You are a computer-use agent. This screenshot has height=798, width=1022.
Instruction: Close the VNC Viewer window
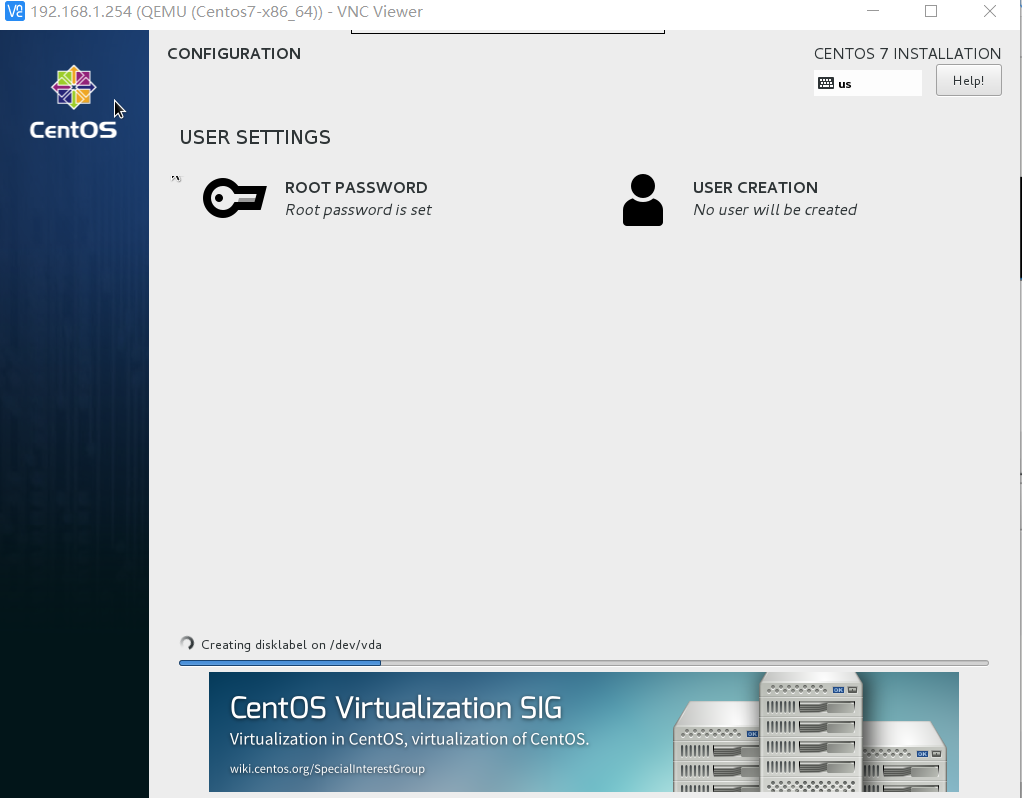(x=989, y=11)
